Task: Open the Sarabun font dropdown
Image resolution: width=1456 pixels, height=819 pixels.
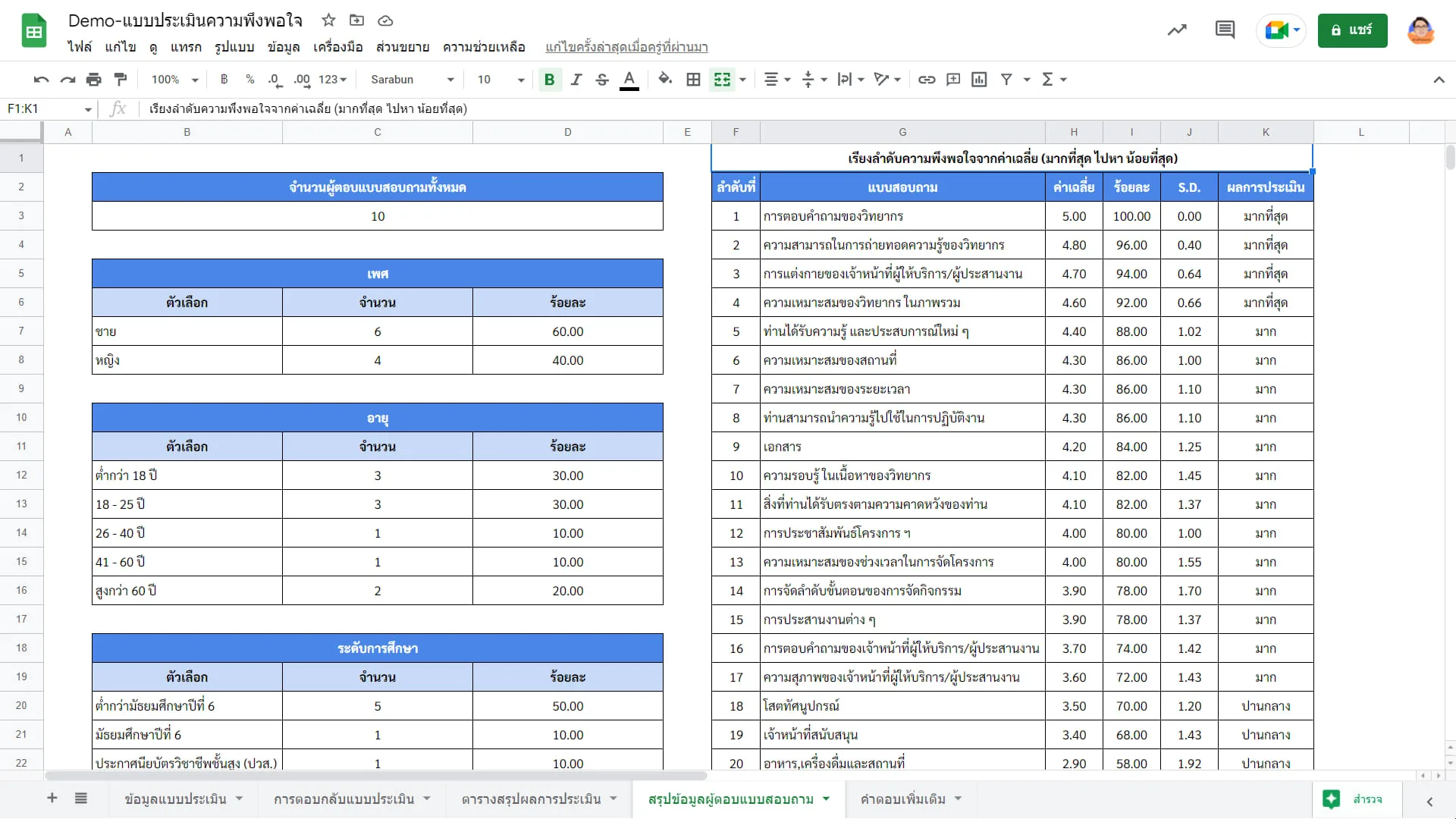Action: 413,80
